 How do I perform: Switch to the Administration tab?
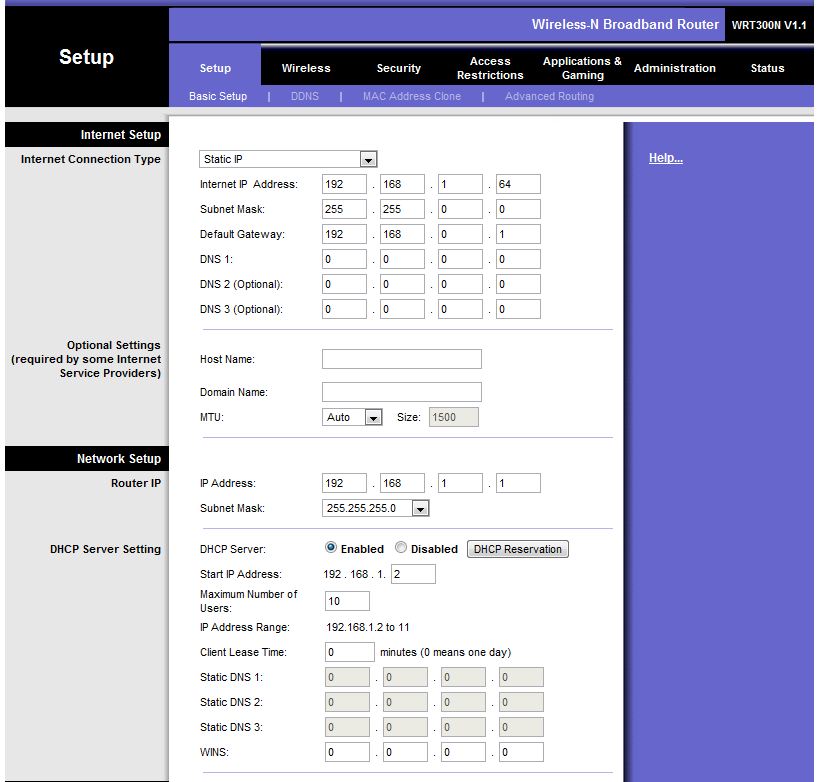pyautogui.click(x=675, y=68)
